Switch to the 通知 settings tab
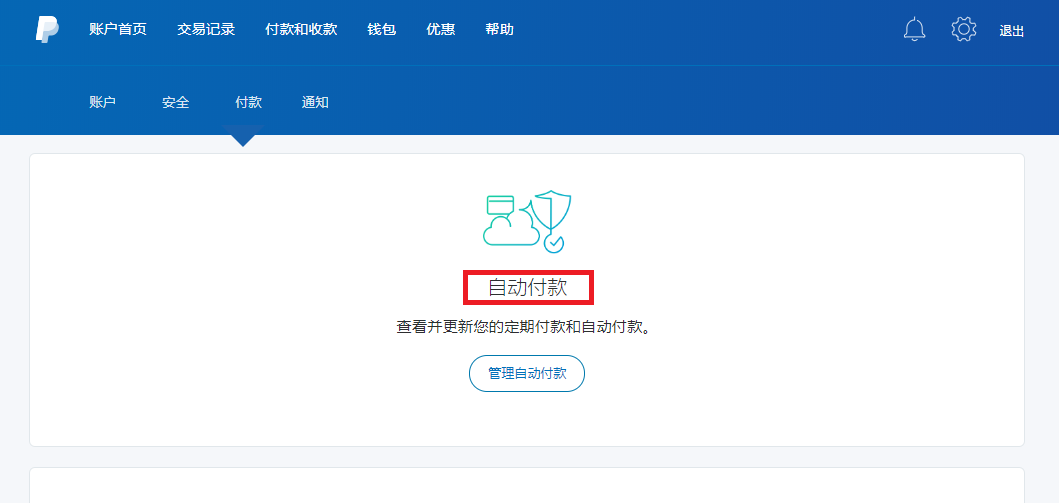This screenshot has height=503, width=1059. [x=315, y=103]
